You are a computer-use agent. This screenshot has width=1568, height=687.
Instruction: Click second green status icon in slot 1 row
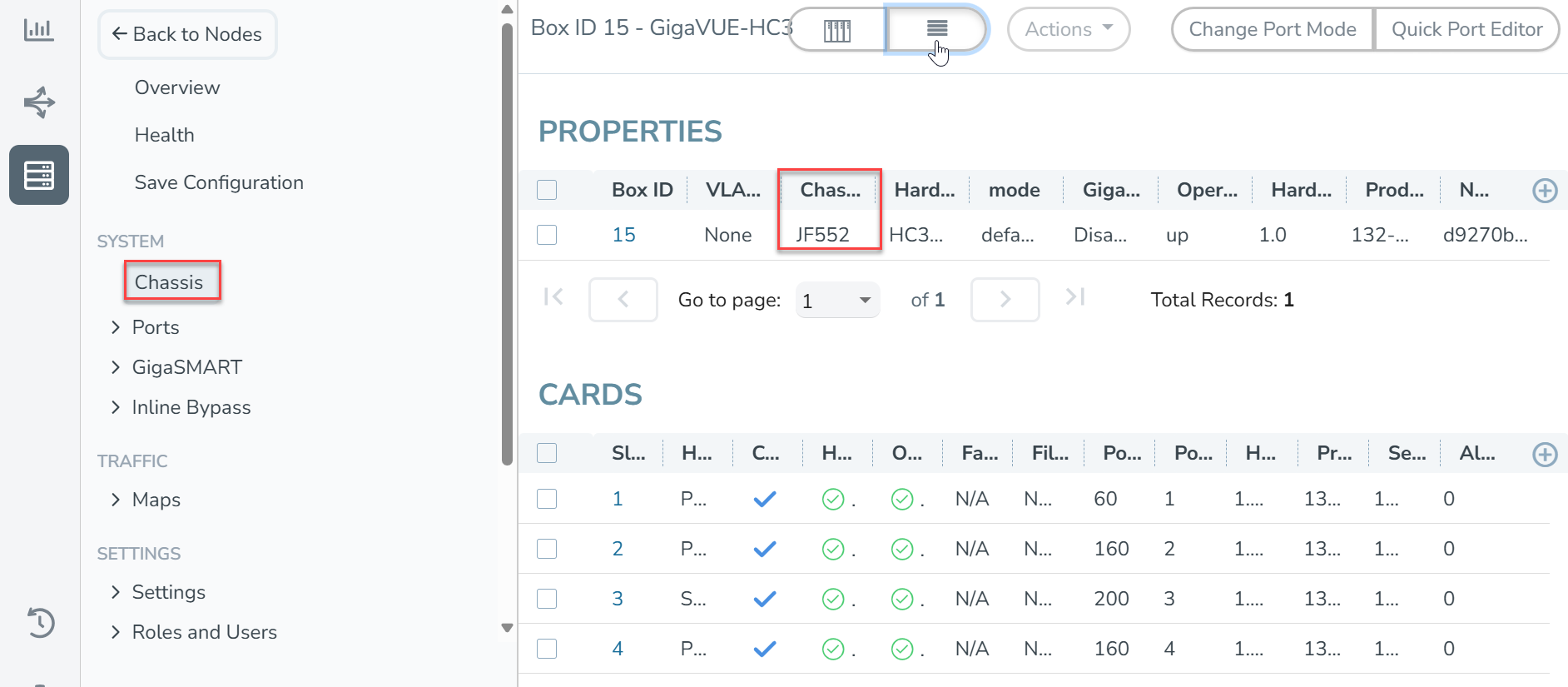click(x=902, y=499)
